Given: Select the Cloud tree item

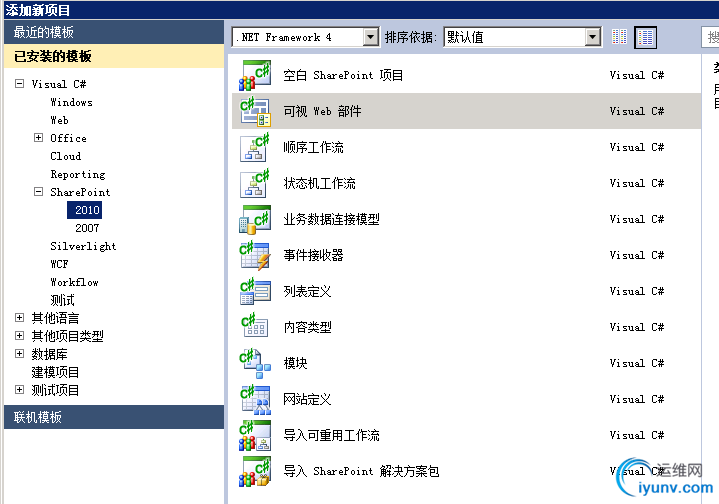Looking at the screenshot, I should coord(66,156).
